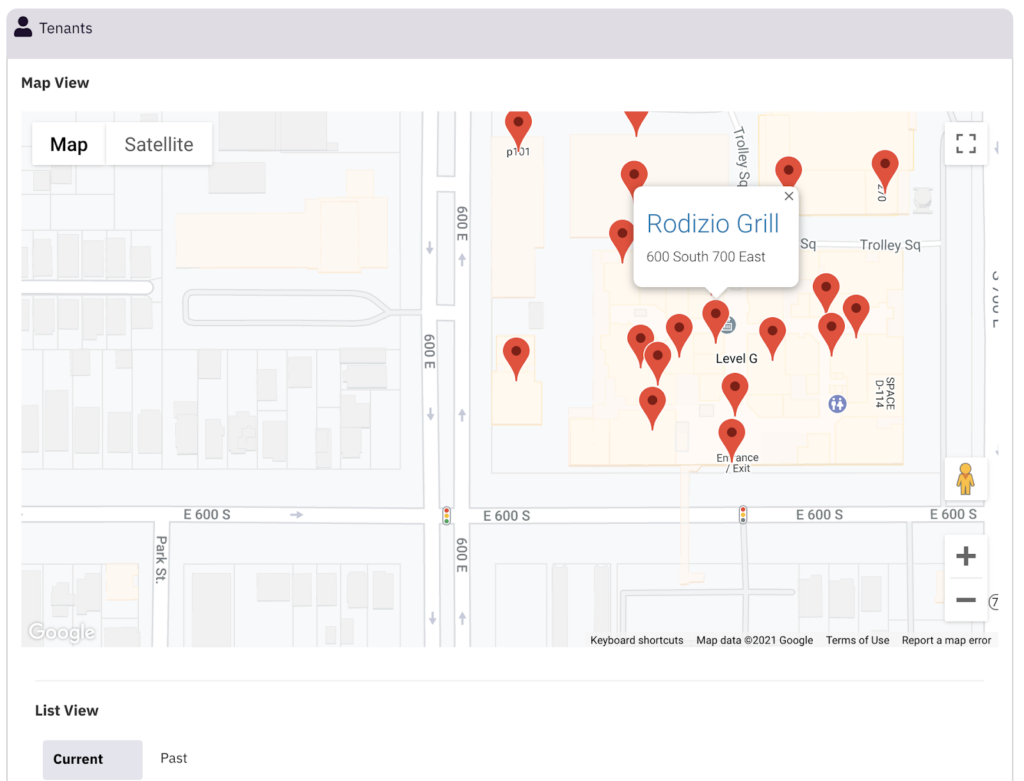Close the Rodizio Grill info popup
The height and width of the screenshot is (781, 1024).
click(789, 196)
